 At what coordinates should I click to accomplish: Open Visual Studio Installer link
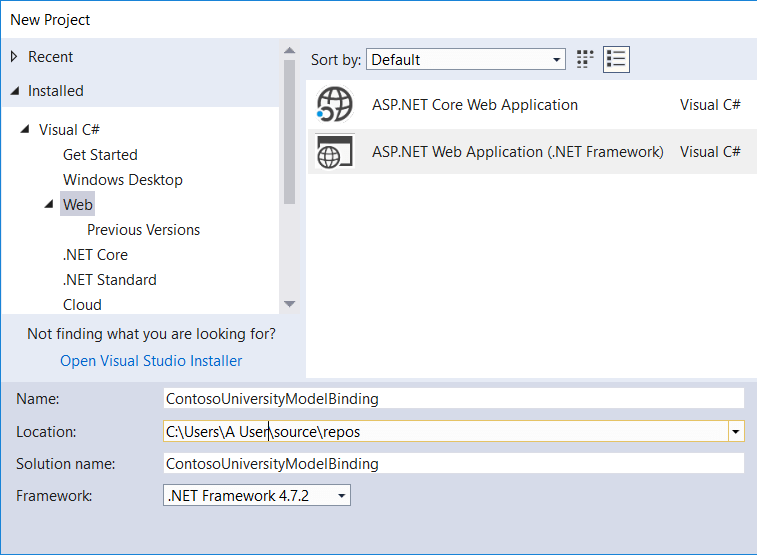151,361
